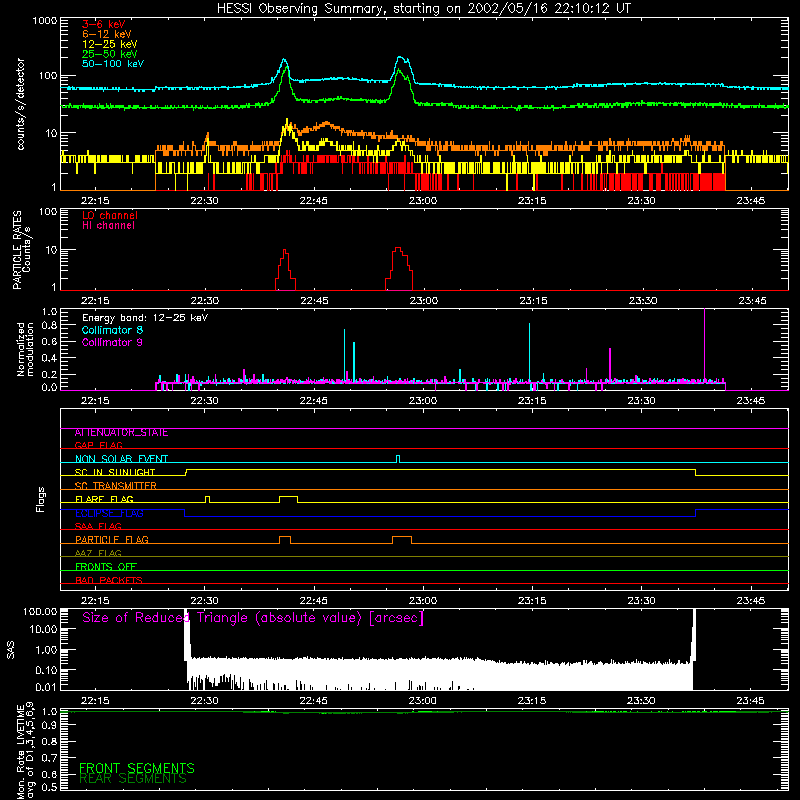Click the GAP_FLAG label

pos(98,445)
